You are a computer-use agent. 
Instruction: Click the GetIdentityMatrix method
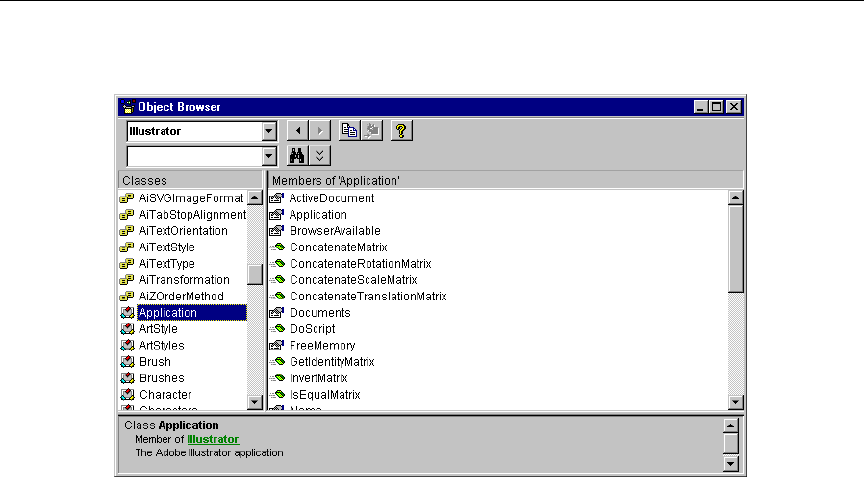332,362
